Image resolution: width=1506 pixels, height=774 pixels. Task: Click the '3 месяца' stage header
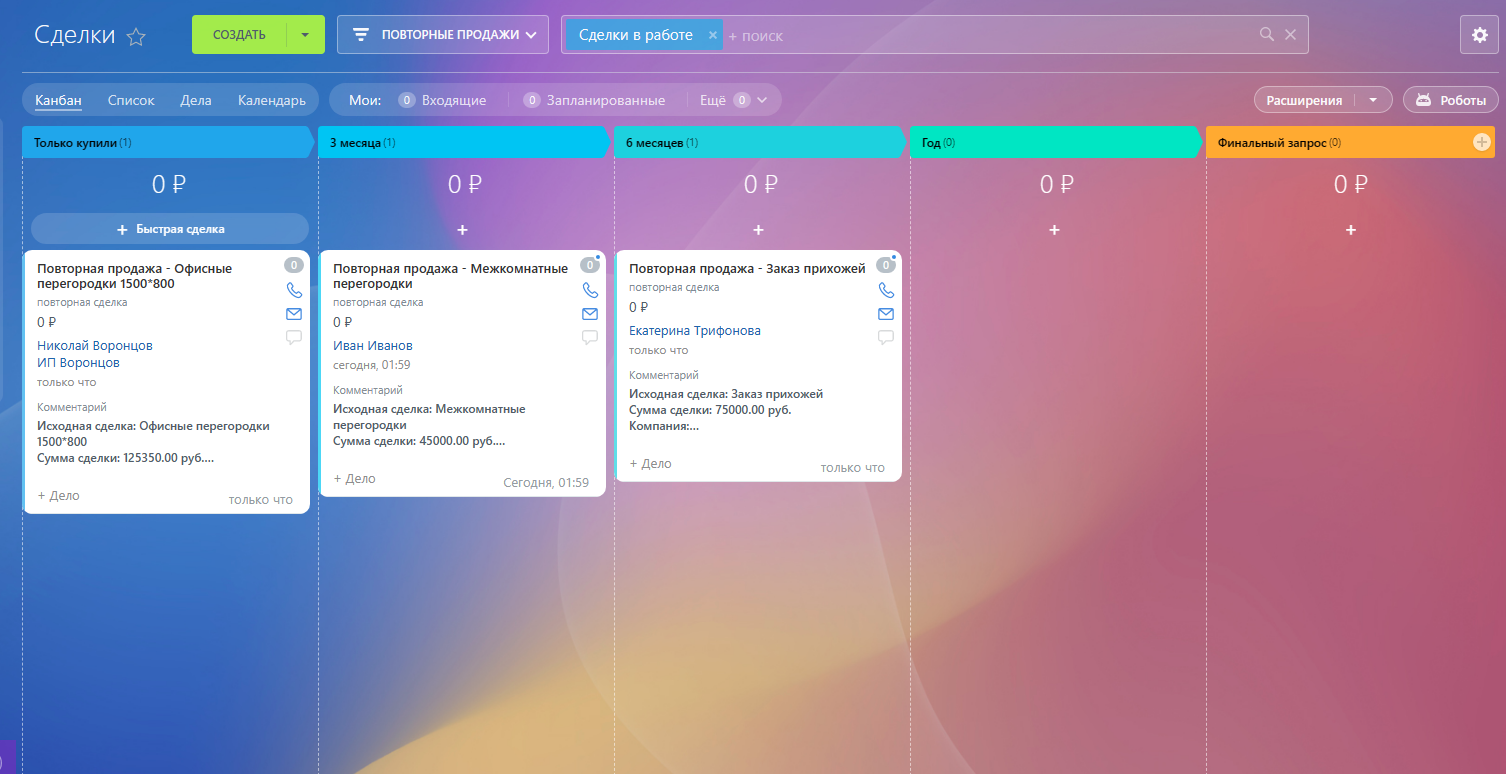[464, 143]
